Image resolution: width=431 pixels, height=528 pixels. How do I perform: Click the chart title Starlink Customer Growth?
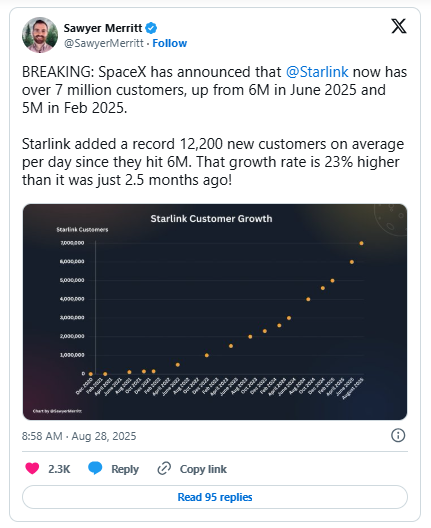(x=211, y=219)
